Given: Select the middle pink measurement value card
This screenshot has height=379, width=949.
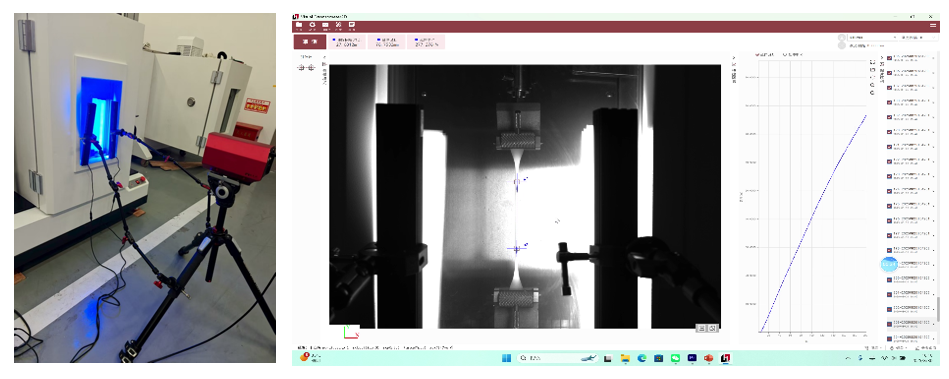Looking at the screenshot, I should tap(386, 42).
